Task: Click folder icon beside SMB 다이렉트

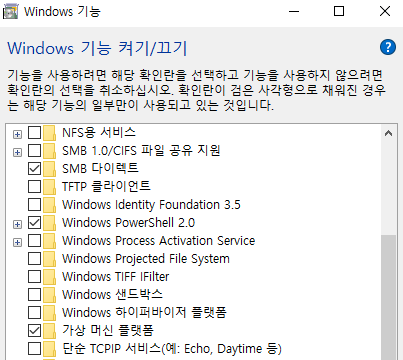Action: point(49,169)
